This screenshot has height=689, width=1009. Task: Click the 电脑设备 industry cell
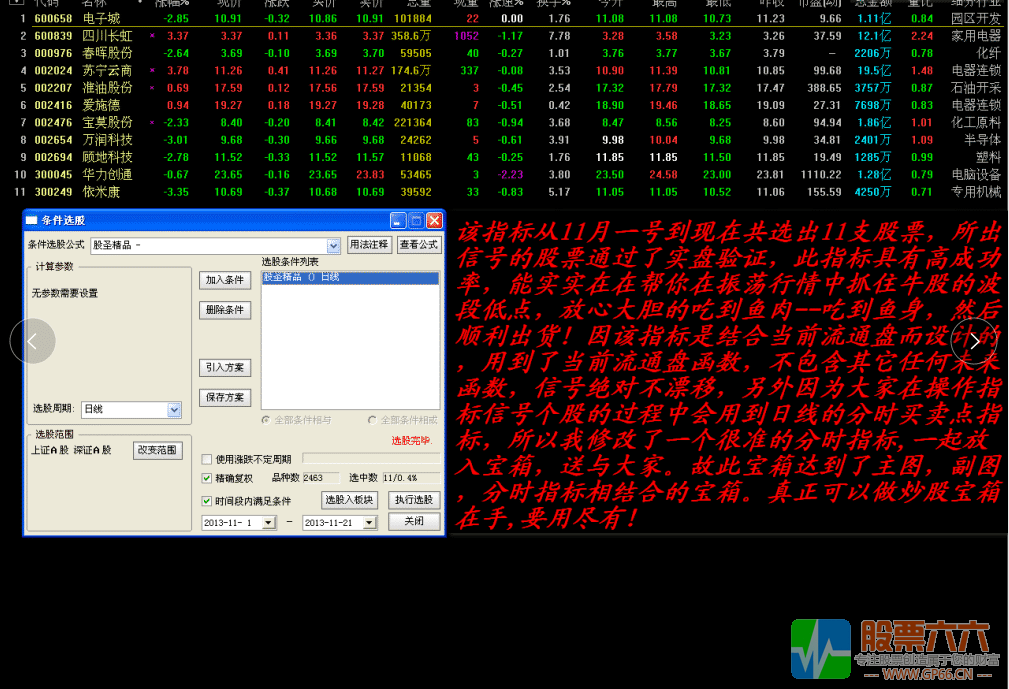[976, 175]
